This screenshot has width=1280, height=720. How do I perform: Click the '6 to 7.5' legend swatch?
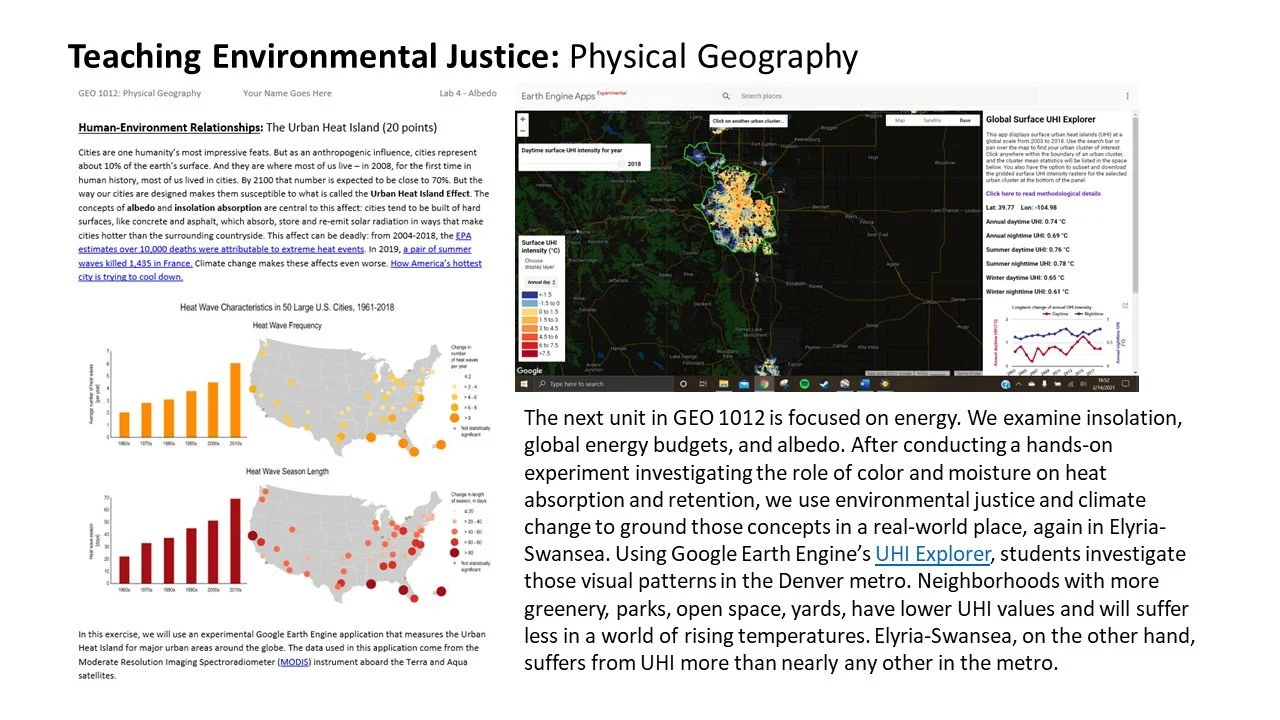coord(530,345)
